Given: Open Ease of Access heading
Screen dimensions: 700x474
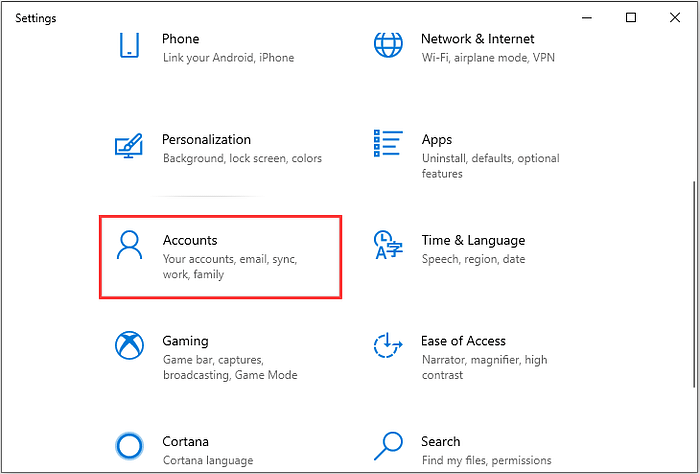Looking at the screenshot, I should (463, 341).
